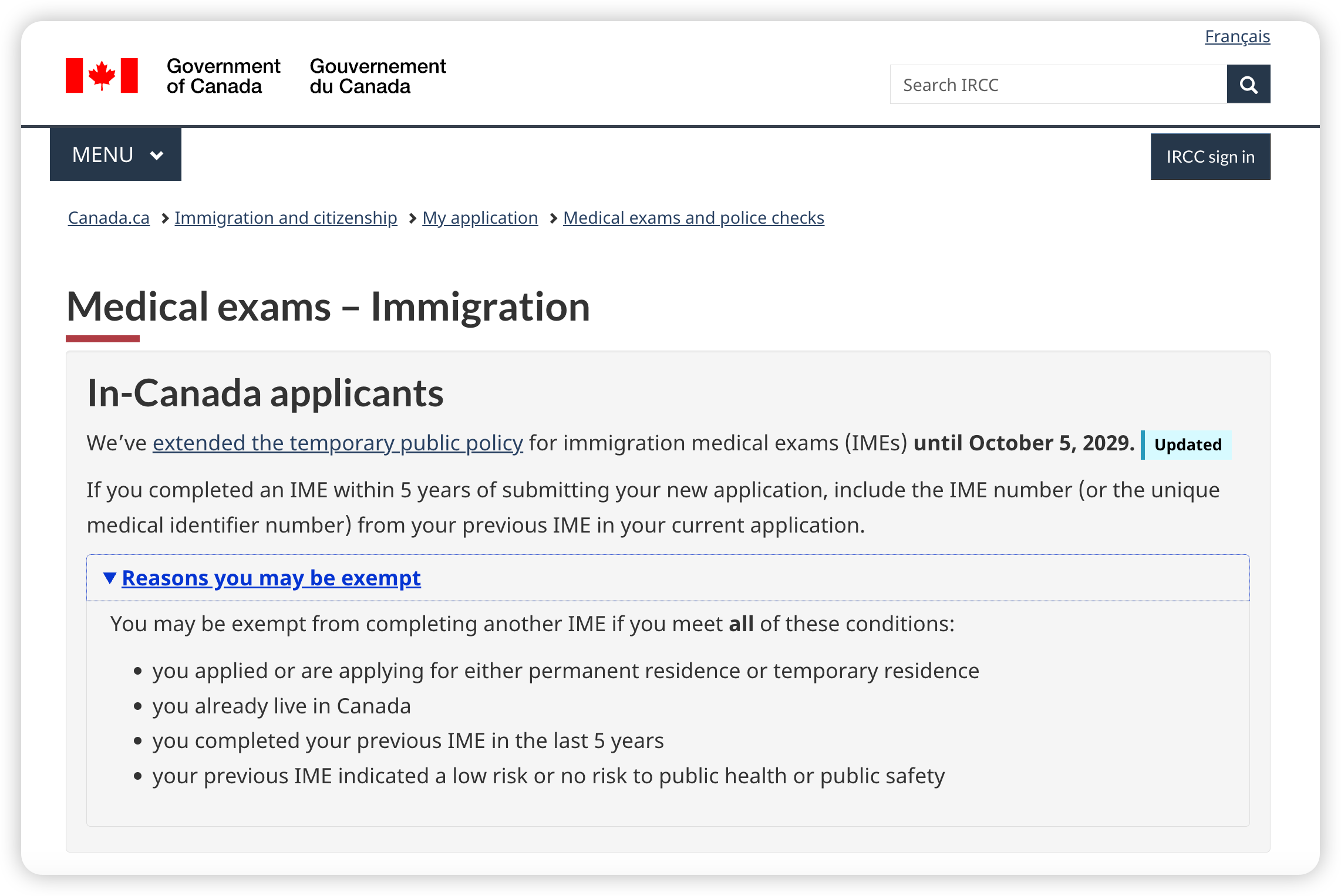Image resolution: width=1341 pixels, height=896 pixels.
Task: Click the Canadian flag logo
Action: (x=102, y=76)
